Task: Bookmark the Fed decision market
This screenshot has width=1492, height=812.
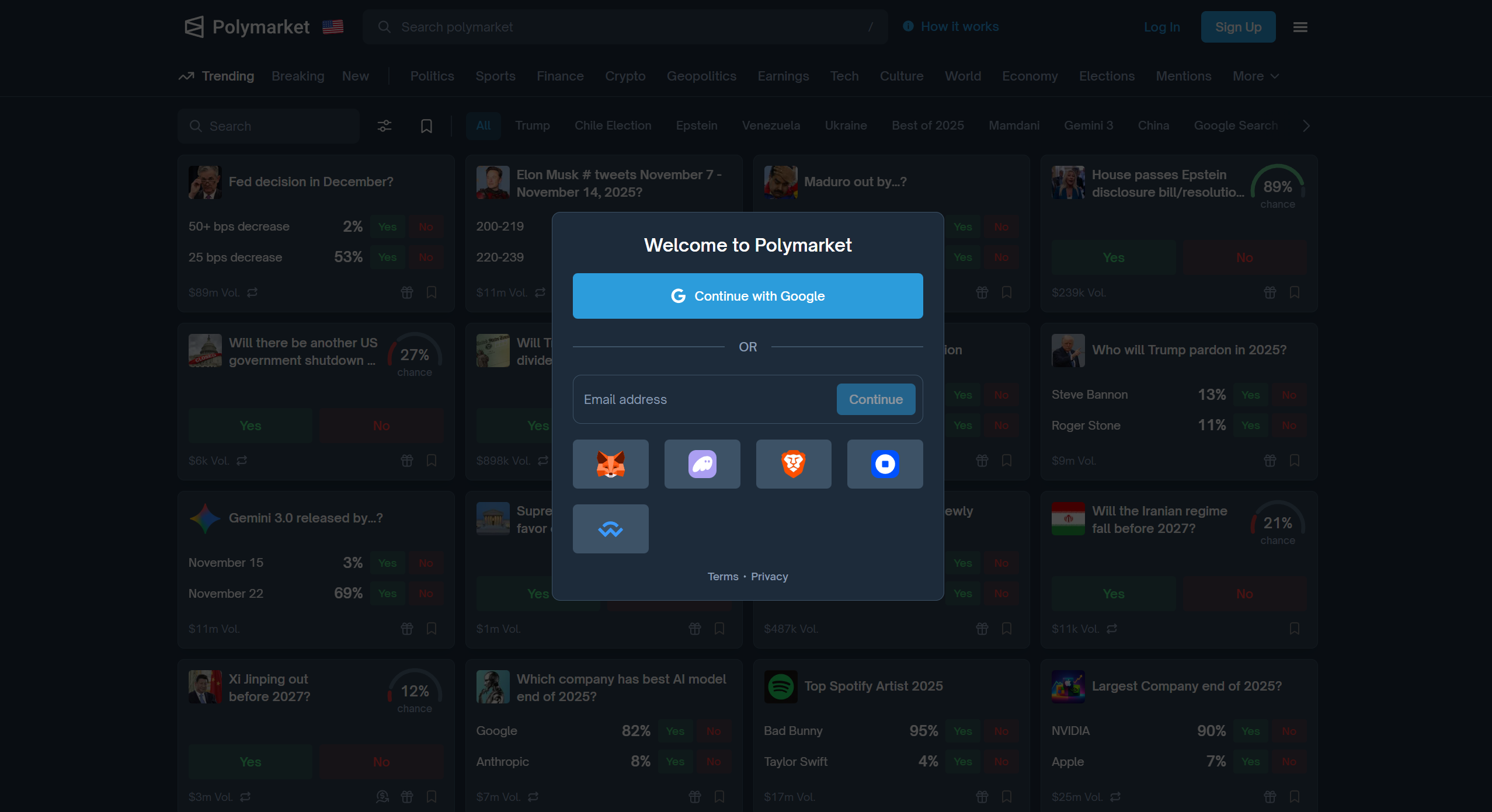Action: tap(432, 292)
